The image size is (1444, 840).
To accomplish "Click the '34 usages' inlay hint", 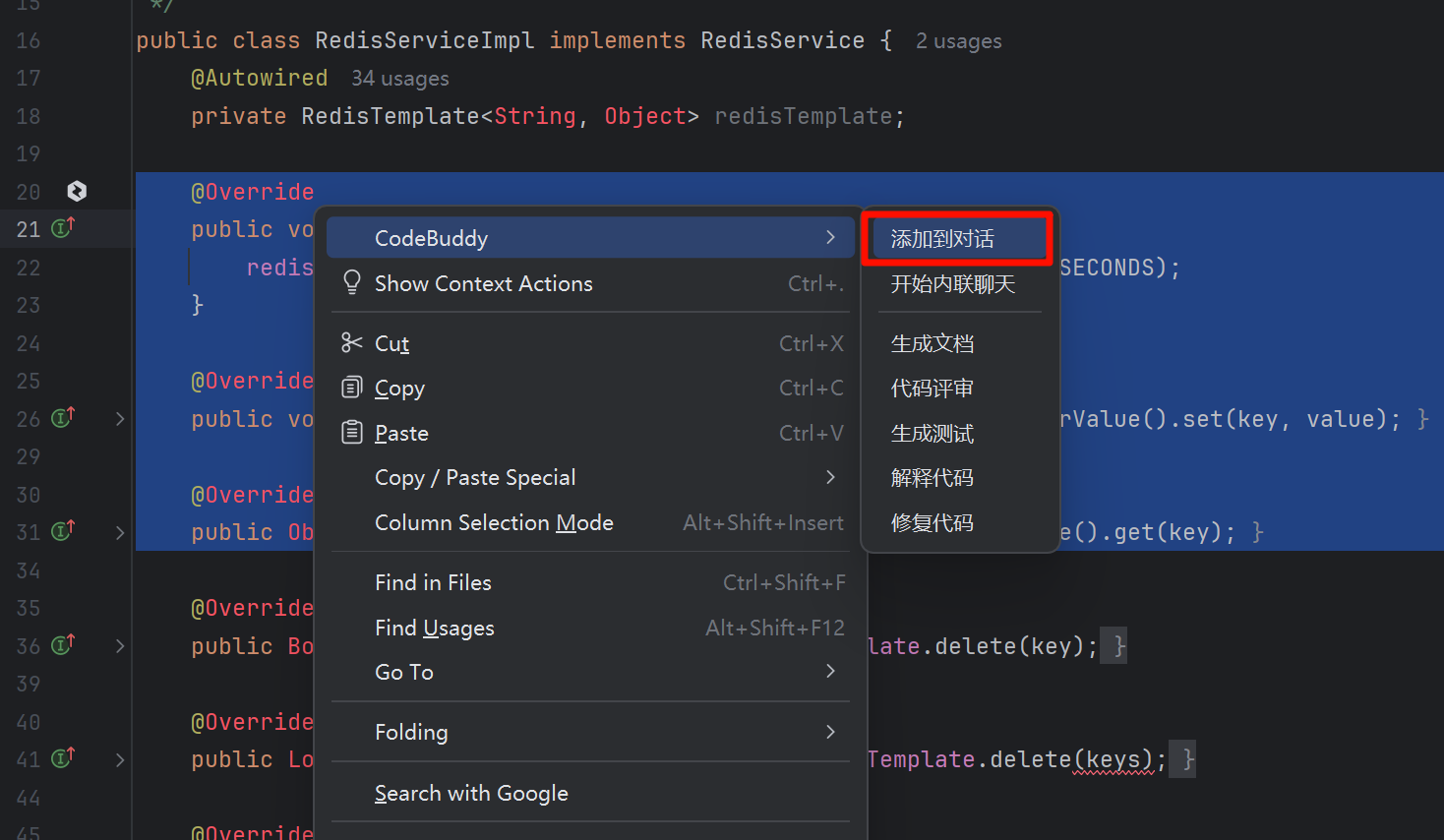I will coord(400,79).
